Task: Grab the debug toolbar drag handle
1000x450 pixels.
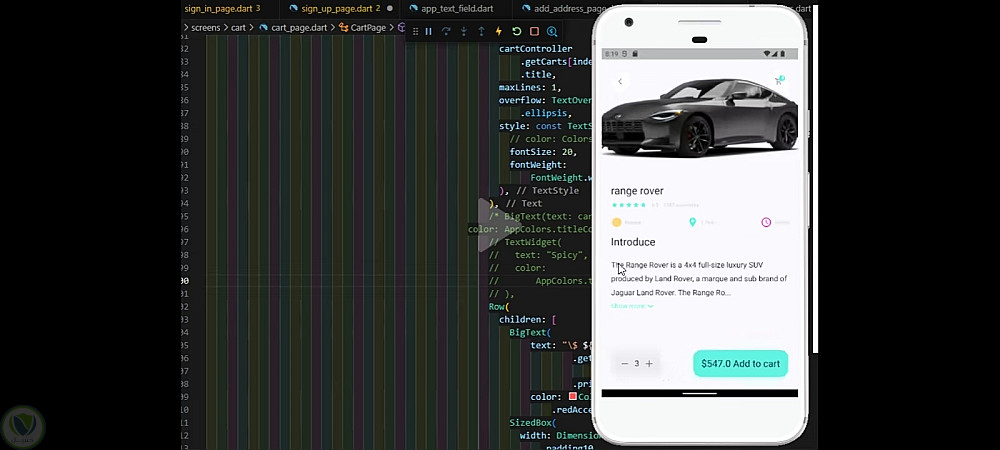Action: coord(415,31)
